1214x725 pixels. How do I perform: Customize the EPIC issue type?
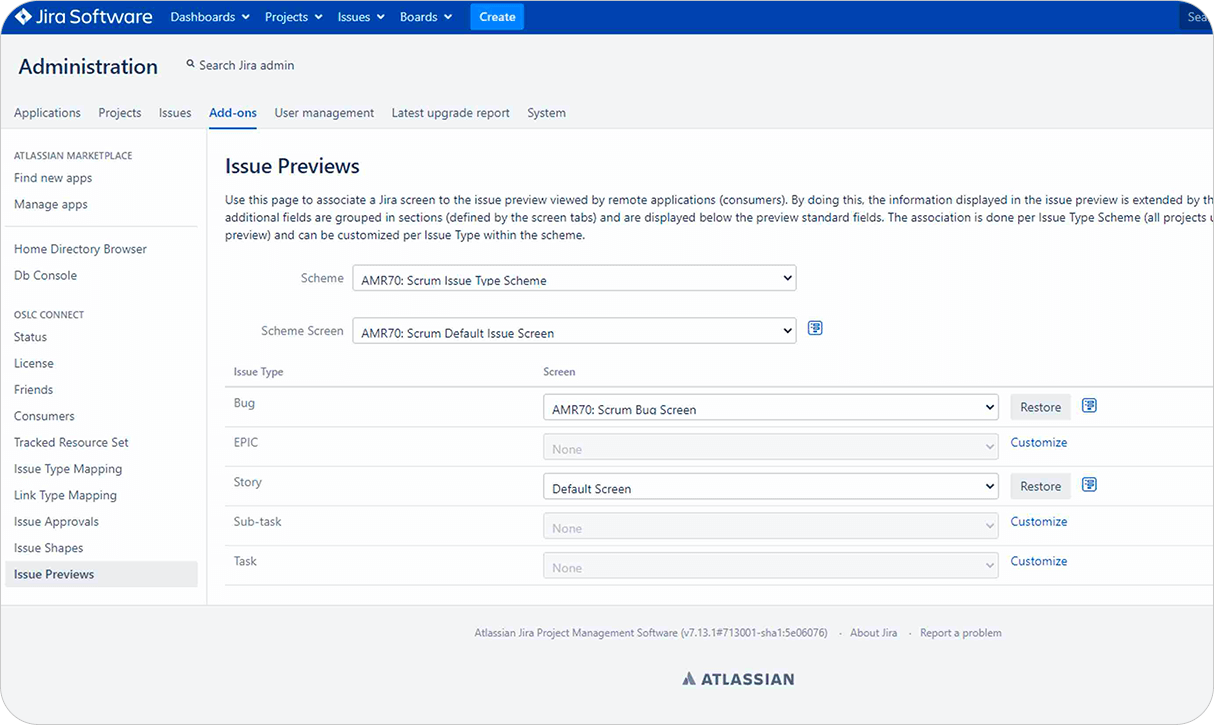(x=1039, y=442)
